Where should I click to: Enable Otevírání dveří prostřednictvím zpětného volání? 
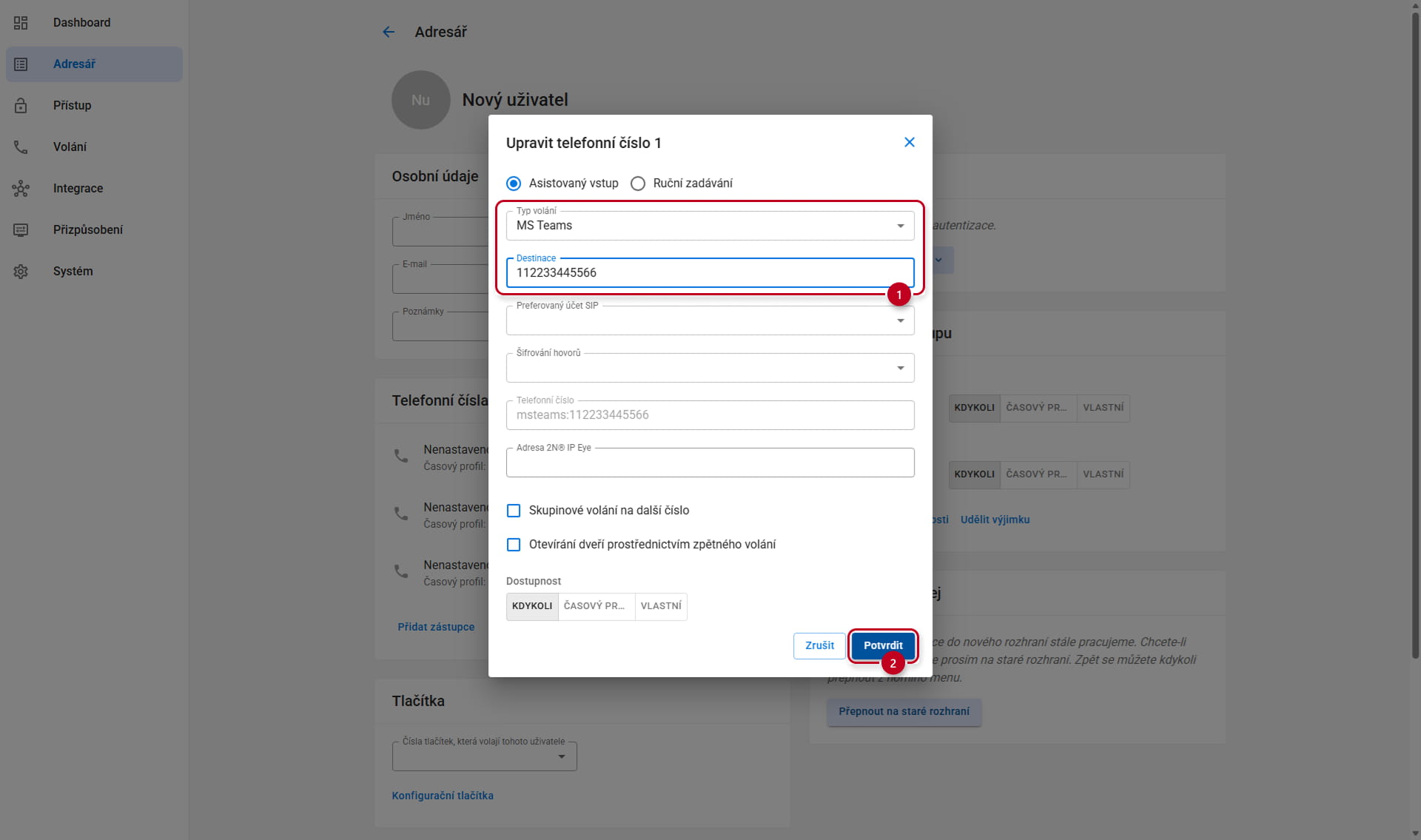[x=514, y=545]
